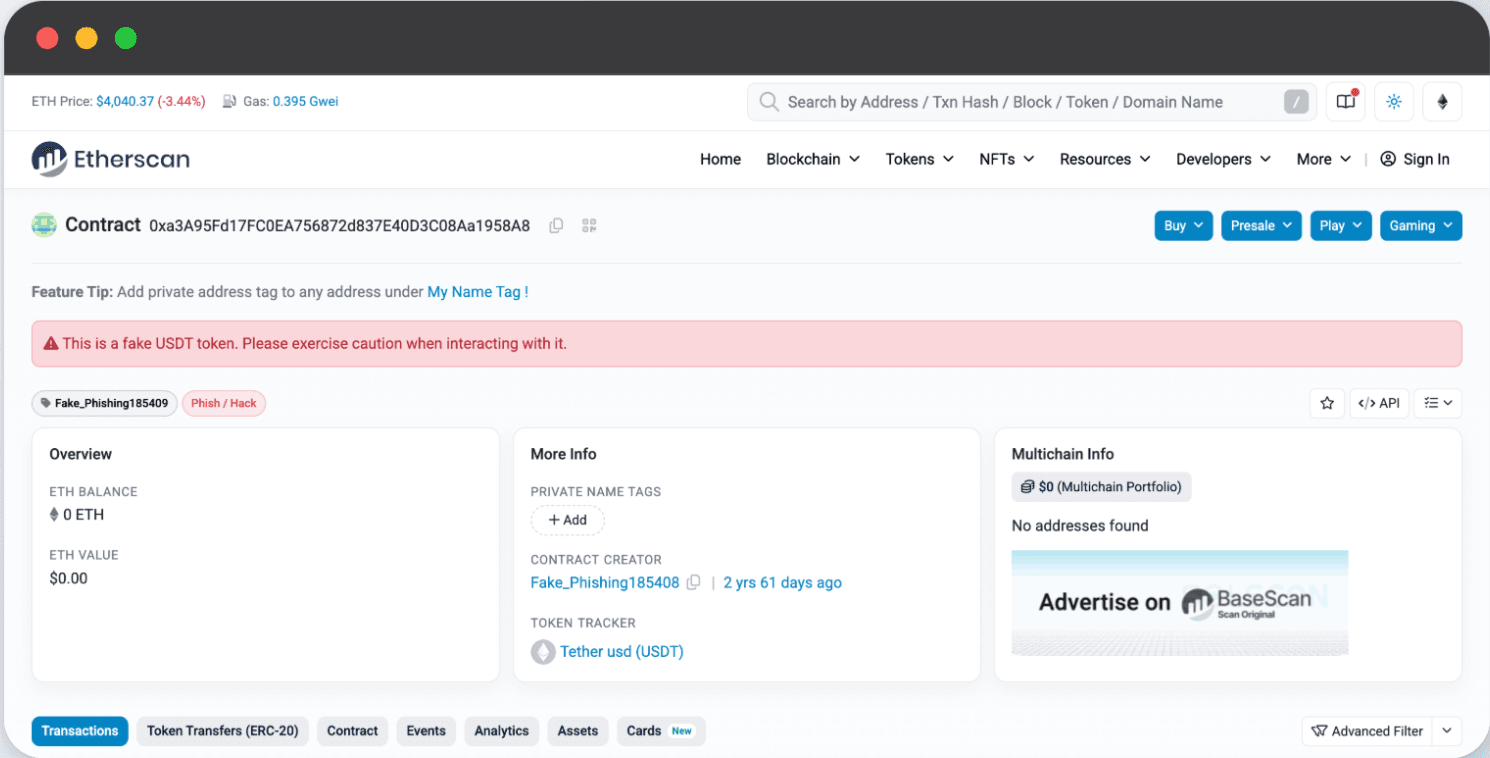1490x758 pixels.
Task: Click the Advertise on BaseScan banner
Action: coord(1180,602)
